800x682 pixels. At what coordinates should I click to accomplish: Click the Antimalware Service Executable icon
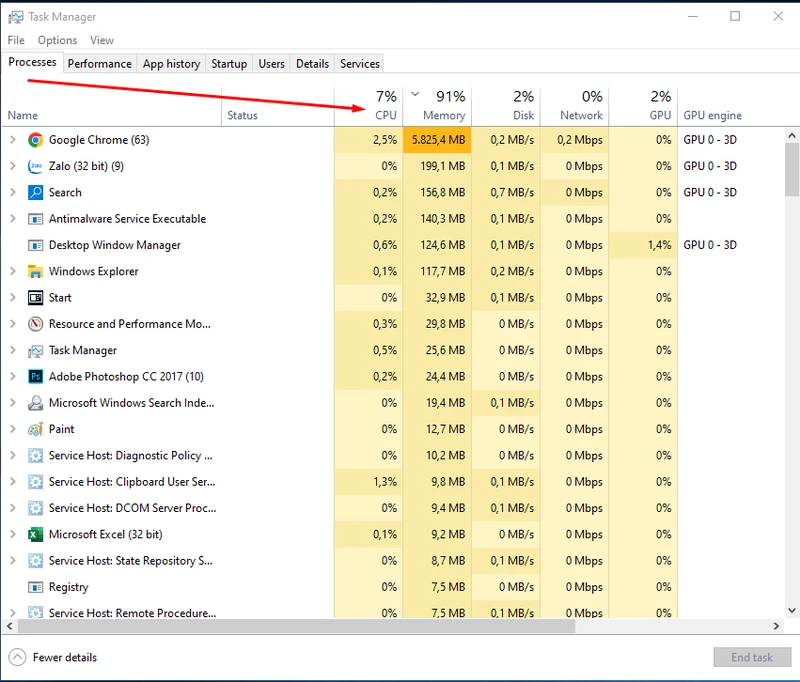point(35,219)
